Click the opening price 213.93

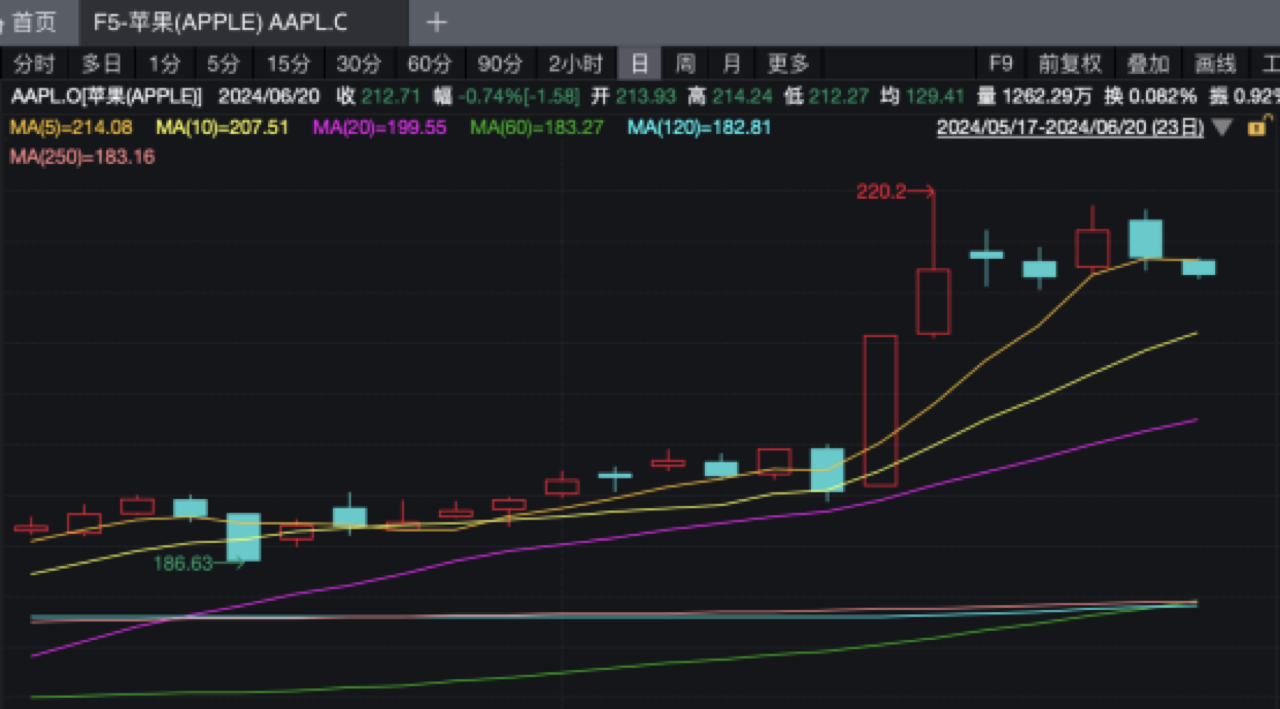646,97
